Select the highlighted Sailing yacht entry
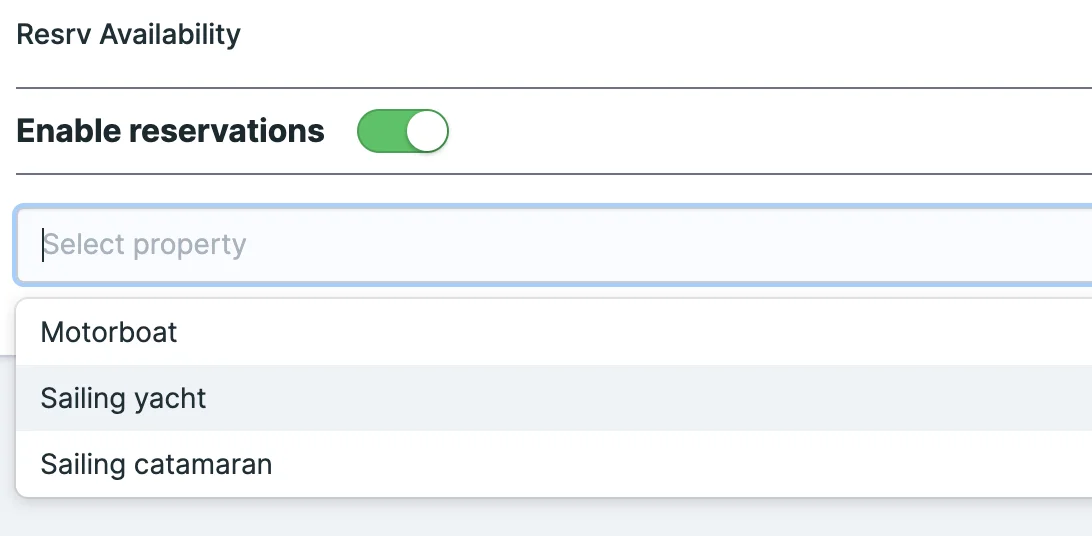1092x536 pixels. (x=123, y=398)
